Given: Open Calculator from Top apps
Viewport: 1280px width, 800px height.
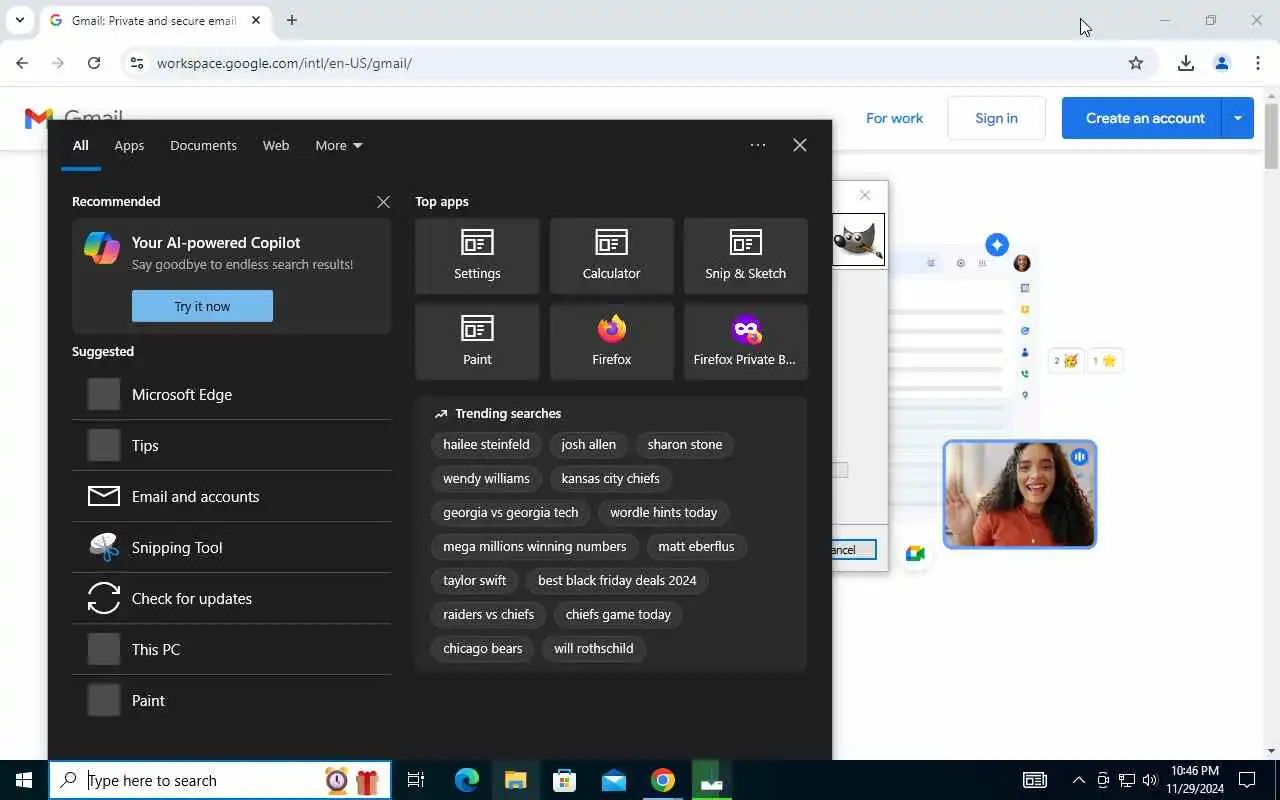Looking at the screenshot, I should pos(611,256).
